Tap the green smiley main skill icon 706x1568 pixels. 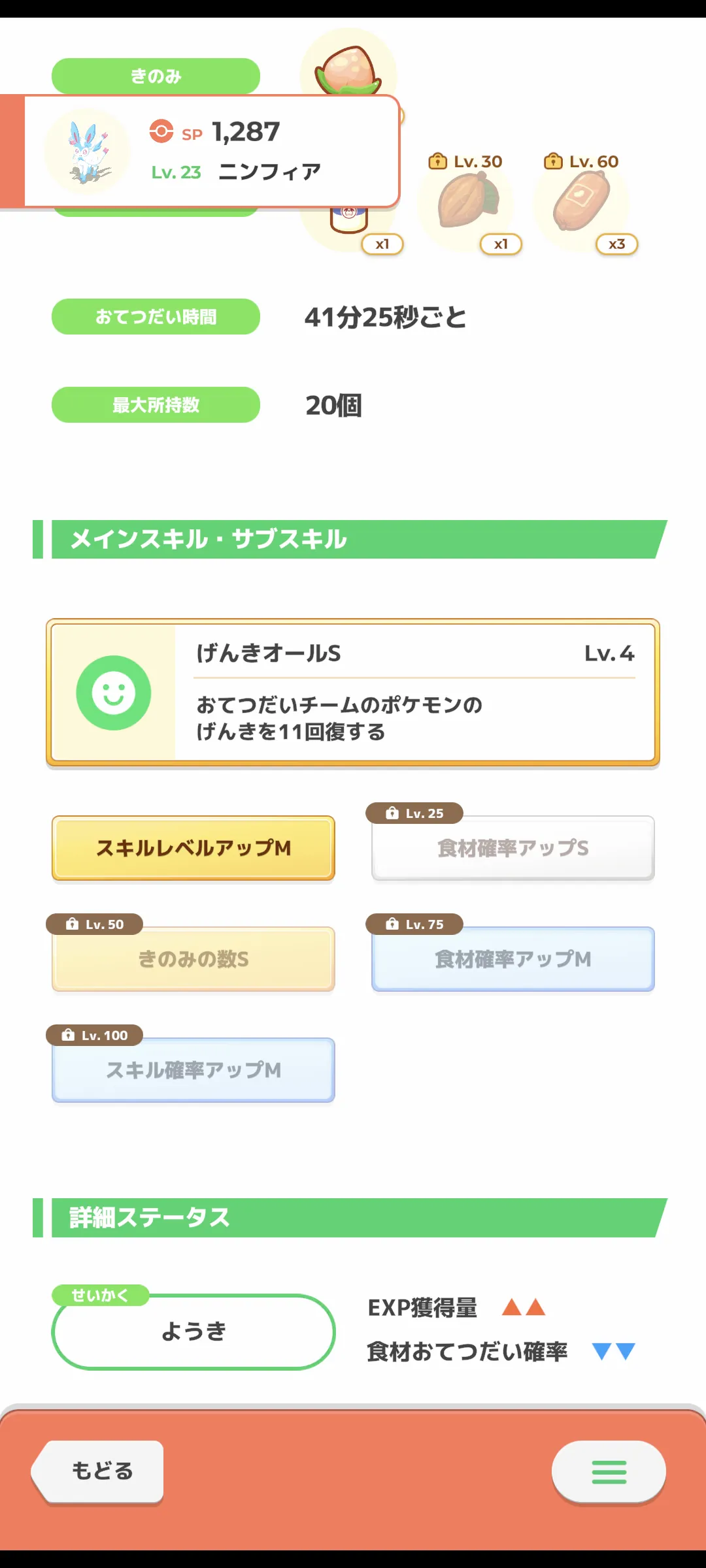coord(114,693)
